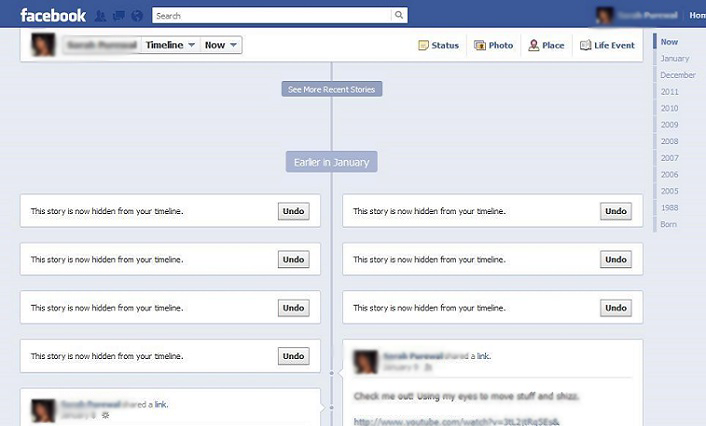Jump to 2008 in timeline sidebar
The image size is (706, 426).
670,141
